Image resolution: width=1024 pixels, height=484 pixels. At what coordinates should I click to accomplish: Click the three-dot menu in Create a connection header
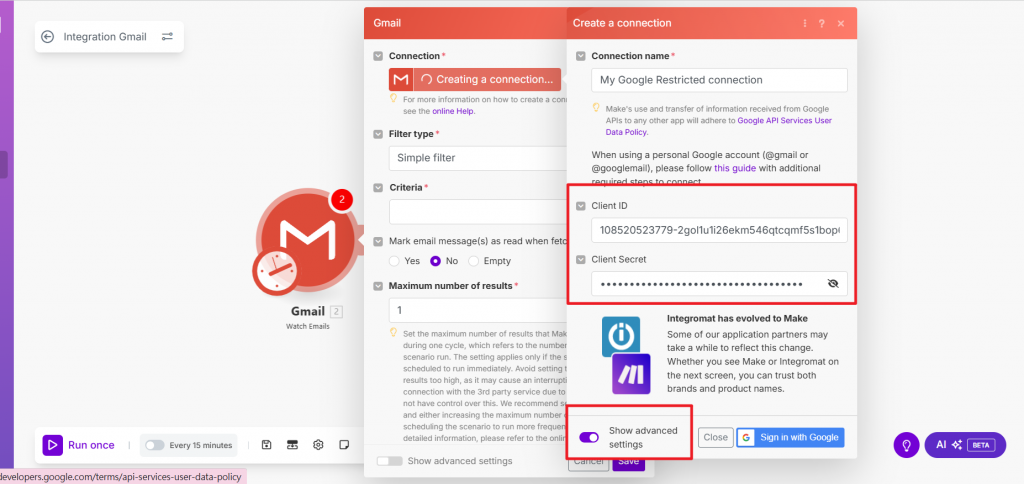coord(805,23)
